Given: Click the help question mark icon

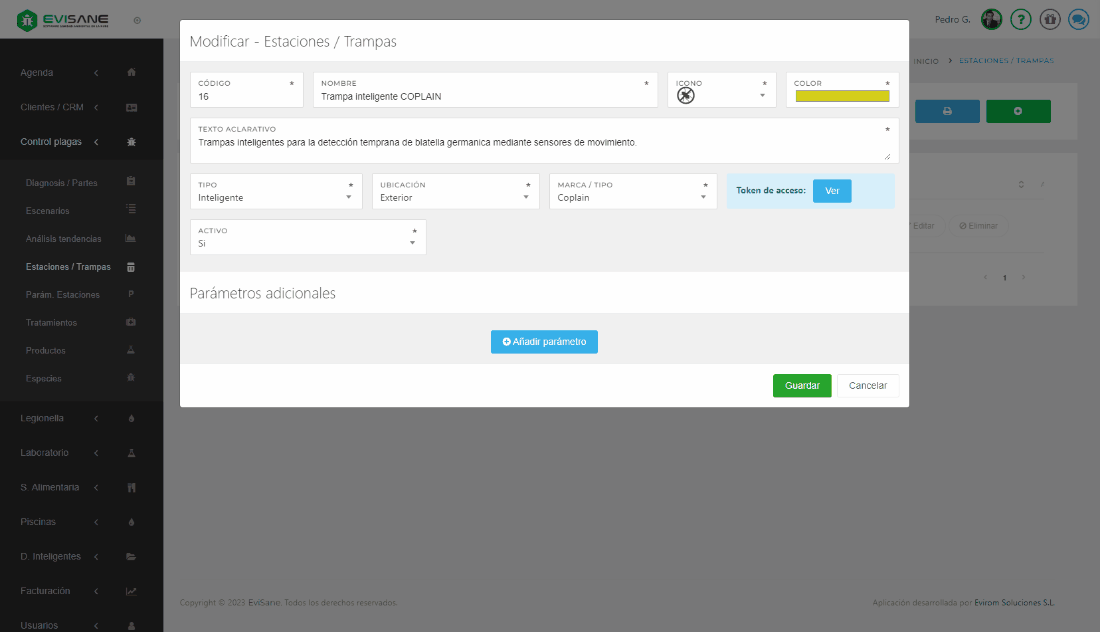Looking at the screenshot, I should tap(1020, 20).
